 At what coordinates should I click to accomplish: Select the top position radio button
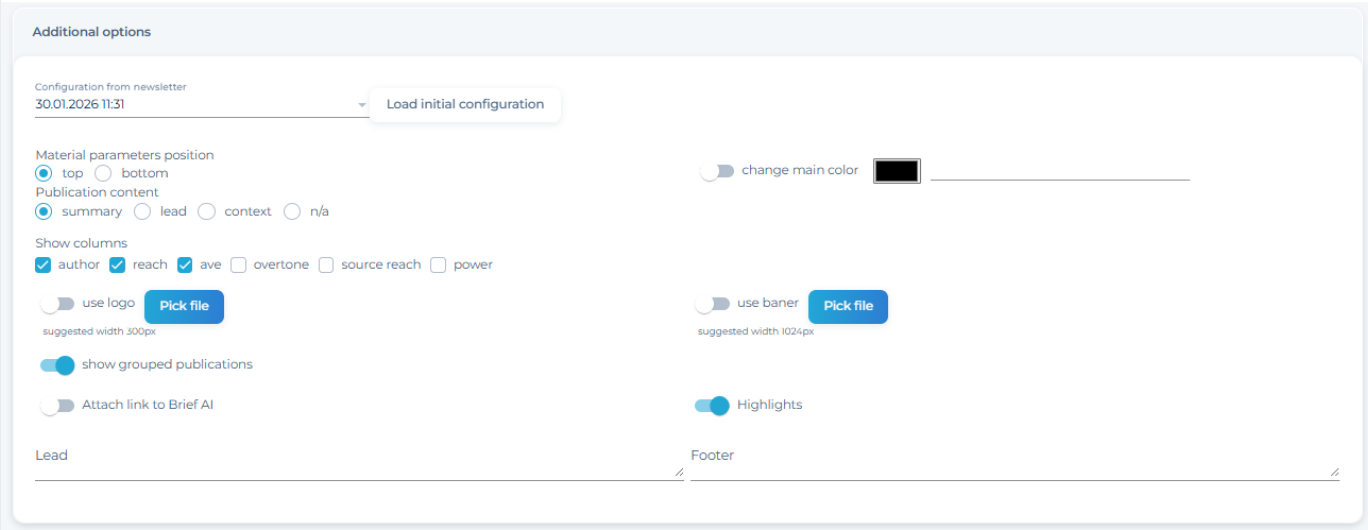43,173
